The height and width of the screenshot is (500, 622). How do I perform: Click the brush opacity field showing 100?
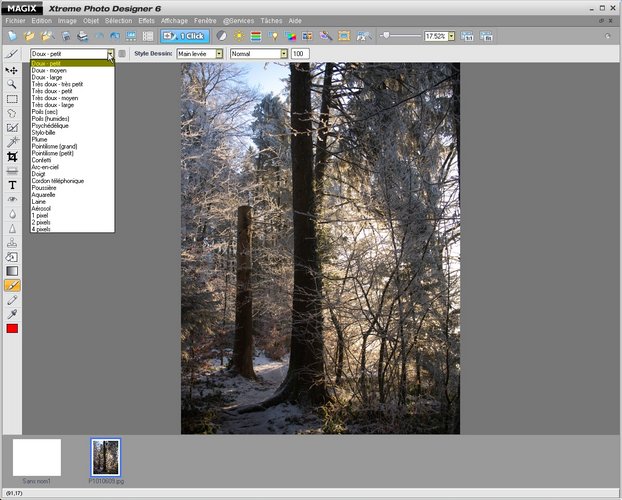coord(300,53)
